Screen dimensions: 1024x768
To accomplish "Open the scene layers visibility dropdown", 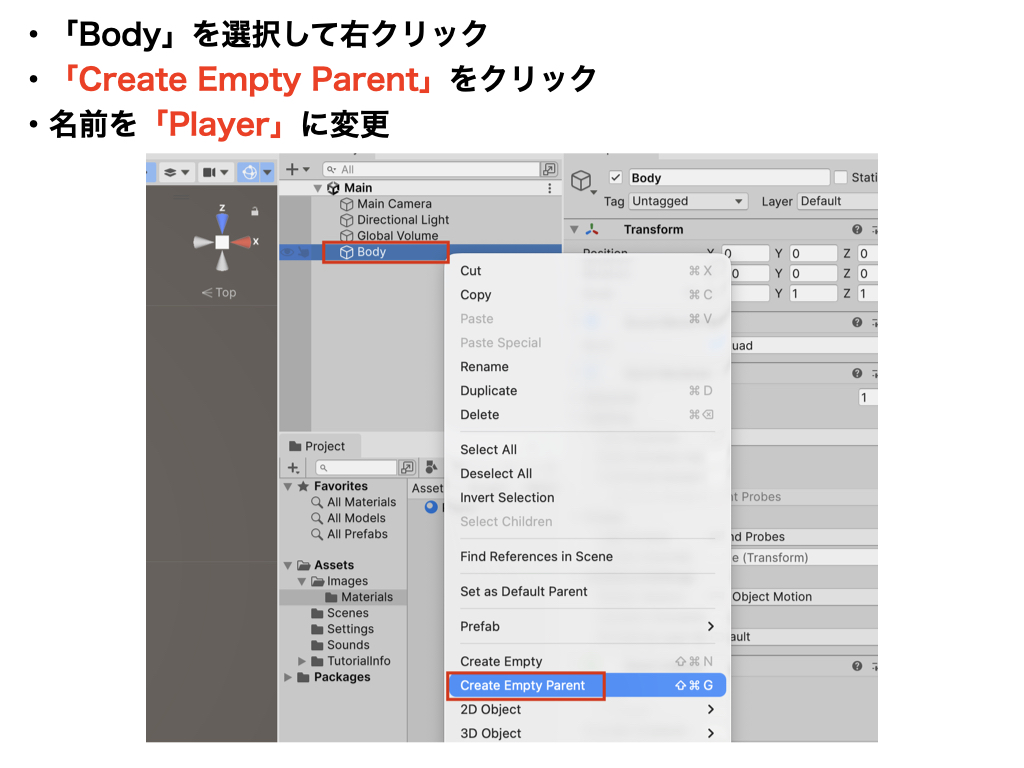I will tap(176, 172).
